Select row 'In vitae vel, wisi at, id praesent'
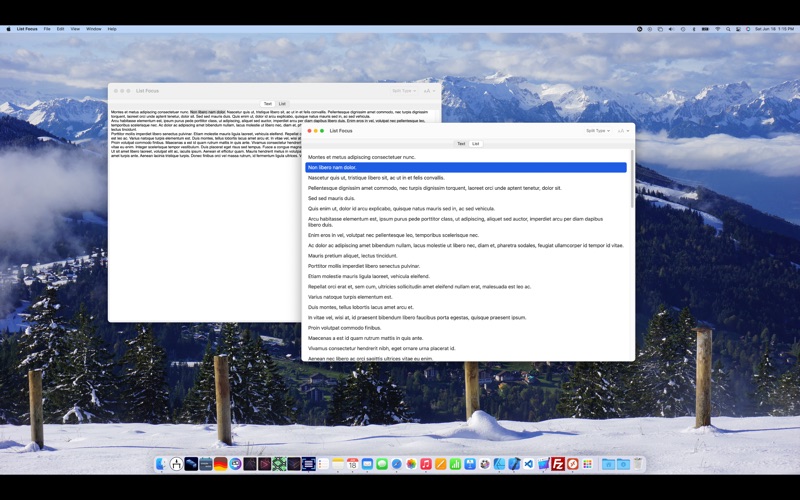The height and width of the screenshot is (500, 800). point(466,317)
